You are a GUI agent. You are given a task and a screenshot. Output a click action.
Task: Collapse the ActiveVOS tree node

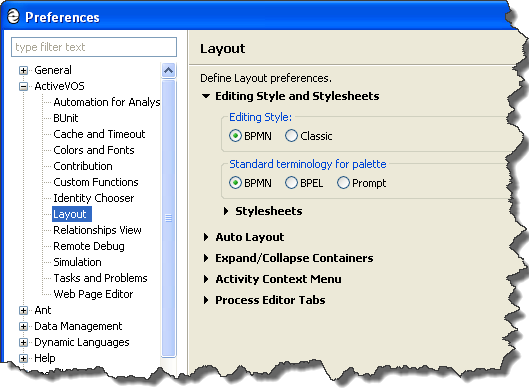click(23, 86)
